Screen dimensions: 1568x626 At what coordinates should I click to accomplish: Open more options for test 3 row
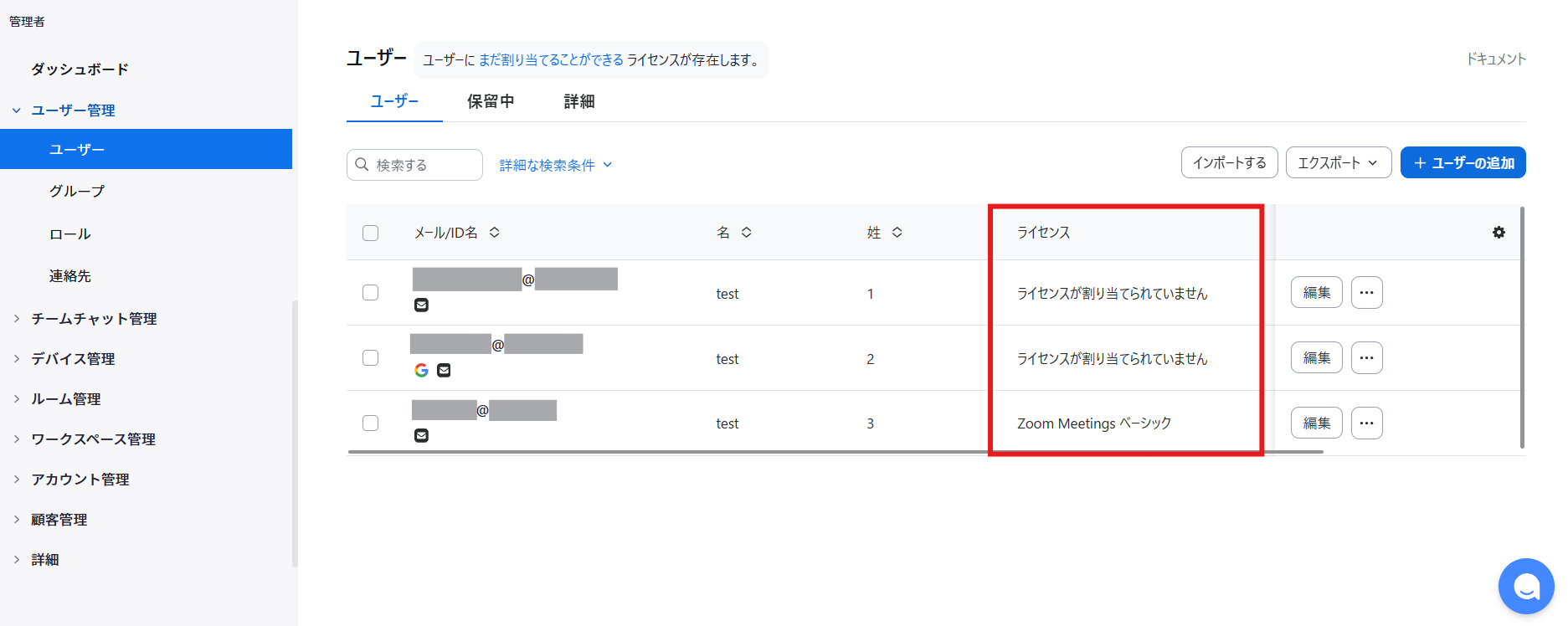[x=1366, y=423]
